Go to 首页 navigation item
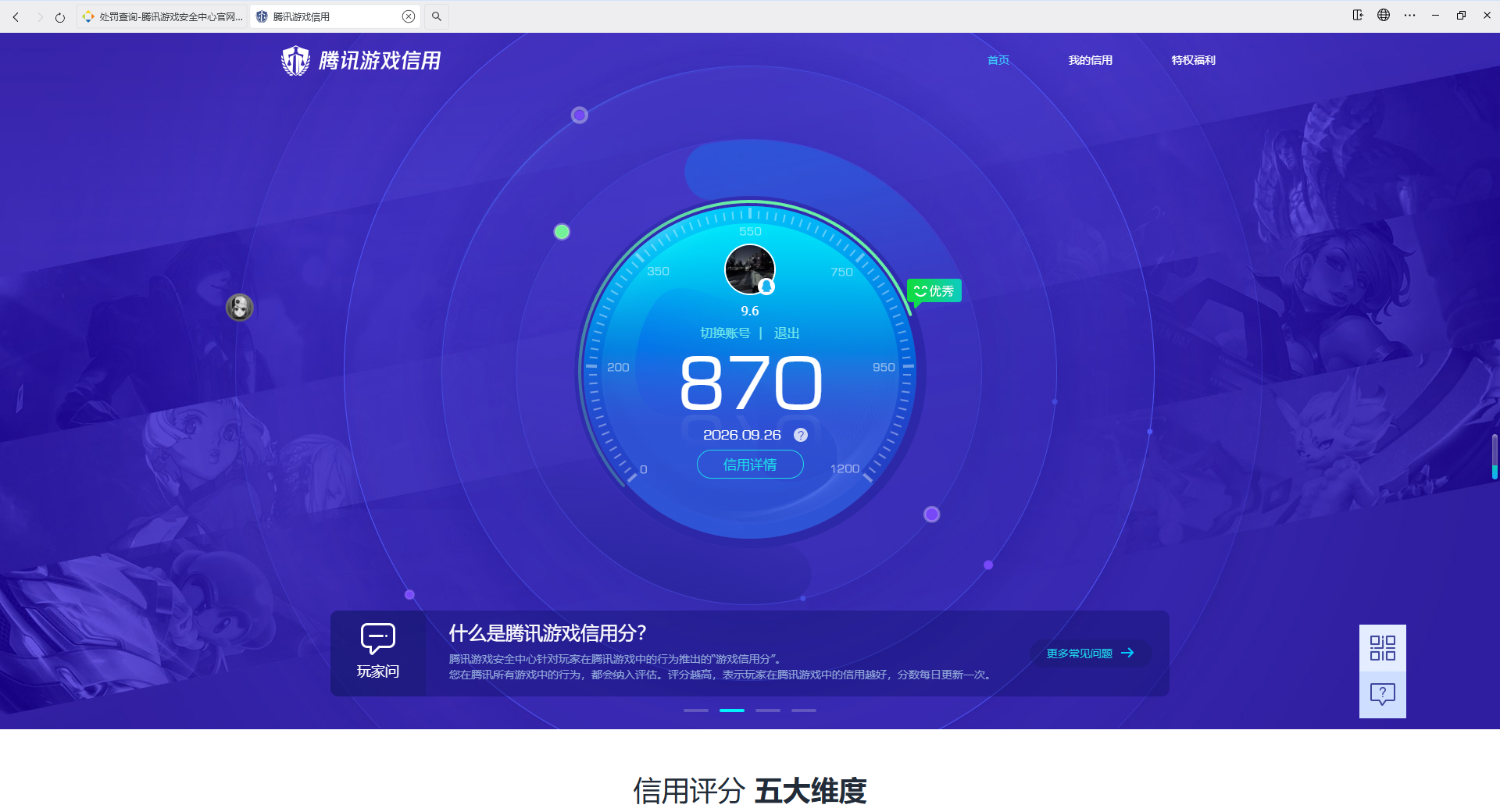Viewport: 1500px width, 812px height. click(x=998, y=60)
